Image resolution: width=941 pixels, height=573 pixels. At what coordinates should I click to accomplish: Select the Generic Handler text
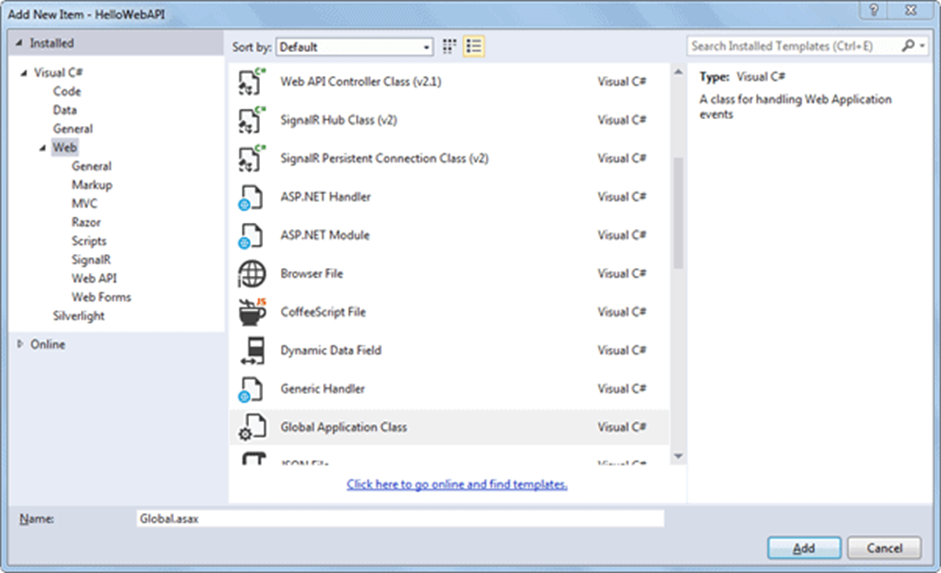[x=322, y=389]
